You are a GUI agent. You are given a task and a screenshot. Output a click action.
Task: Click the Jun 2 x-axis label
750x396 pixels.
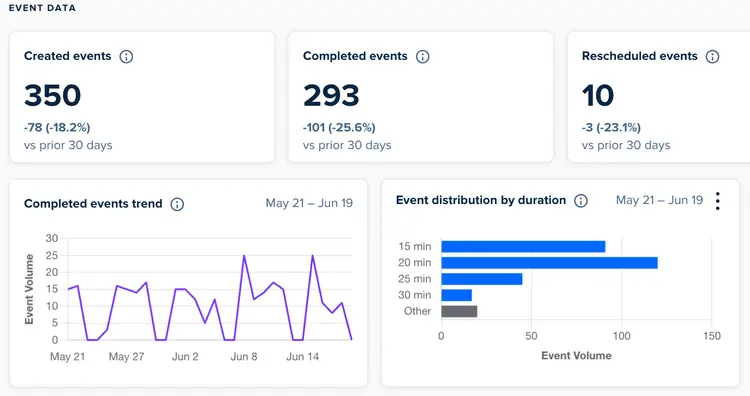pos(185,357)
